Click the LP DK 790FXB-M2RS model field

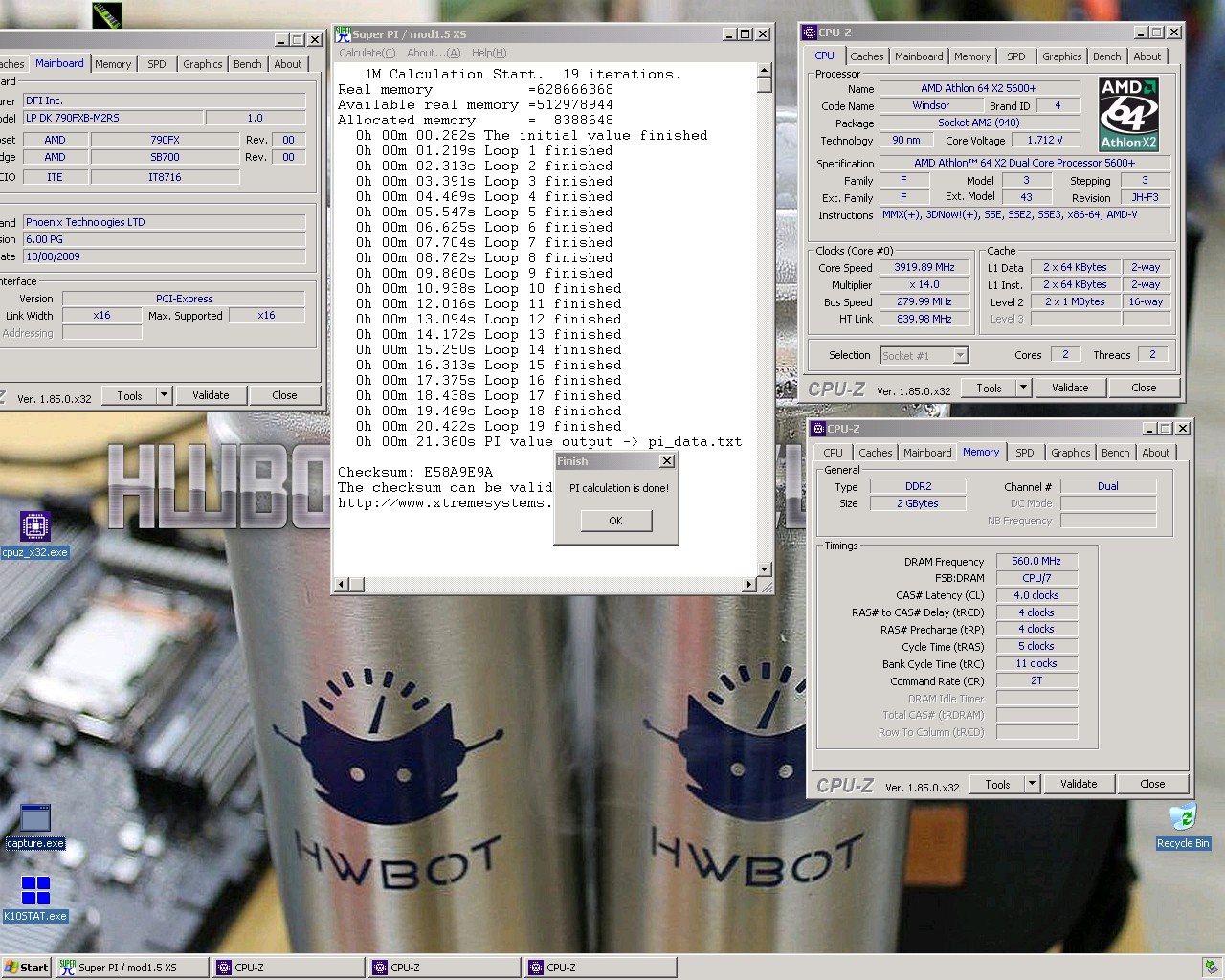pos(113,118)
